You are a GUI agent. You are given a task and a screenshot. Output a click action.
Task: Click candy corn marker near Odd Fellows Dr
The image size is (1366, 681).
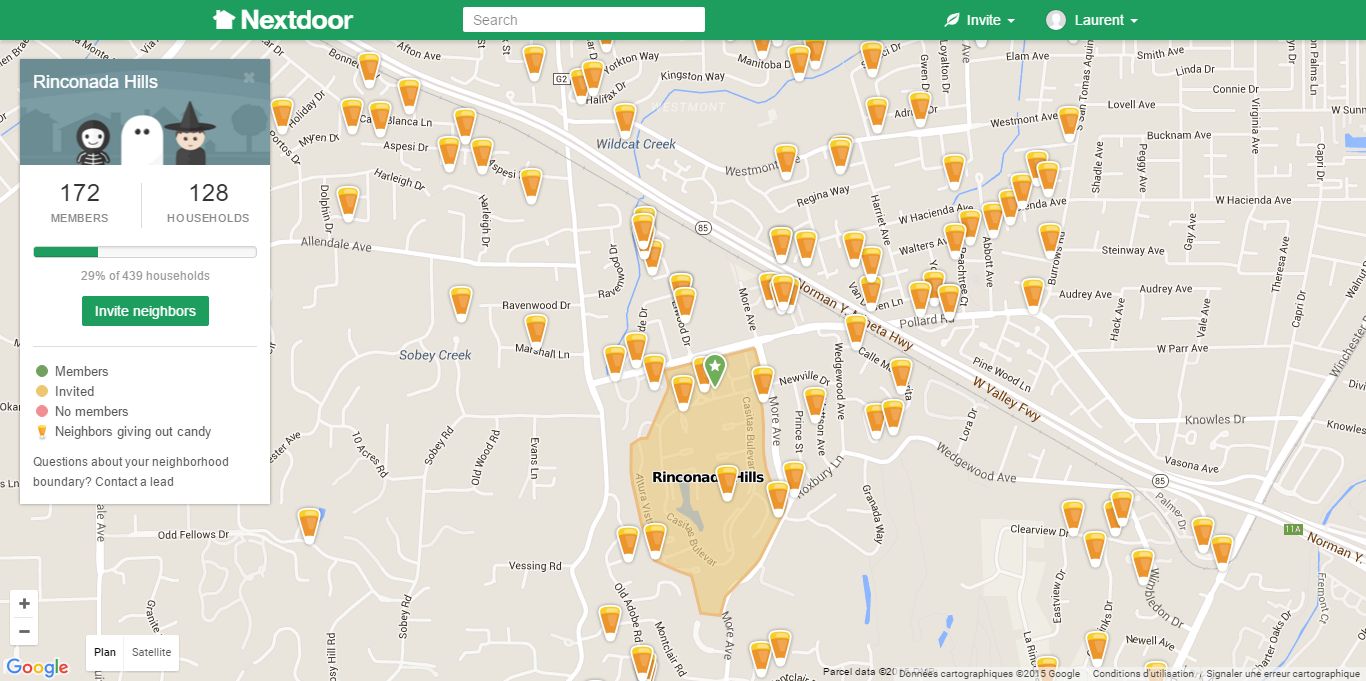click(309, 526)
